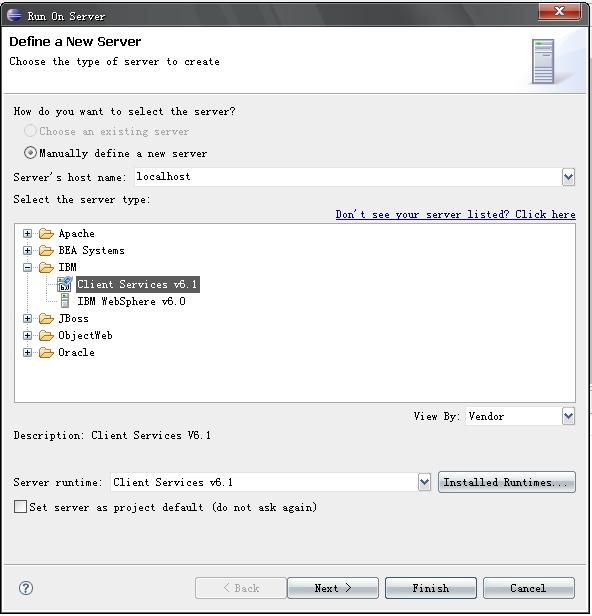
Task: Click the Oracle folder icon
Action: coord(46,352)
